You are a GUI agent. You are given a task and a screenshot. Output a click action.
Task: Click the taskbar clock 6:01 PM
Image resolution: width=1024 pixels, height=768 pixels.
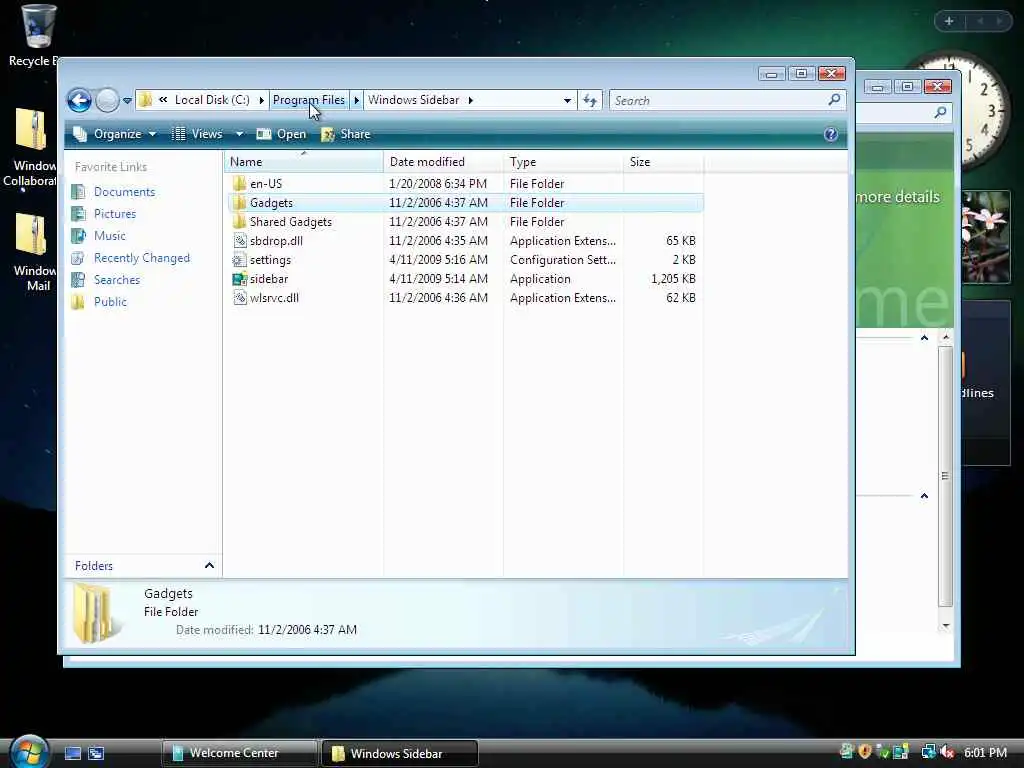click(x=985, y=753)
